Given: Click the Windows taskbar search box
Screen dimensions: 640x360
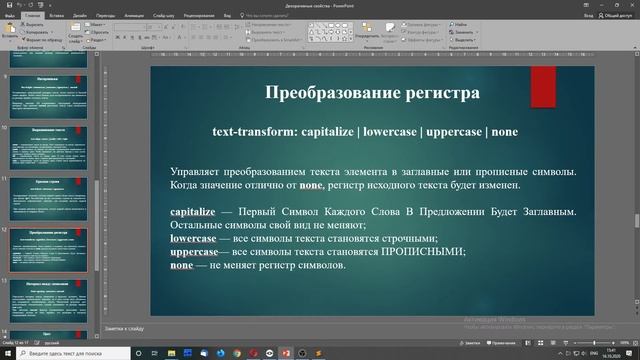Looking at the screenshot, I should (x=73, y=353).
